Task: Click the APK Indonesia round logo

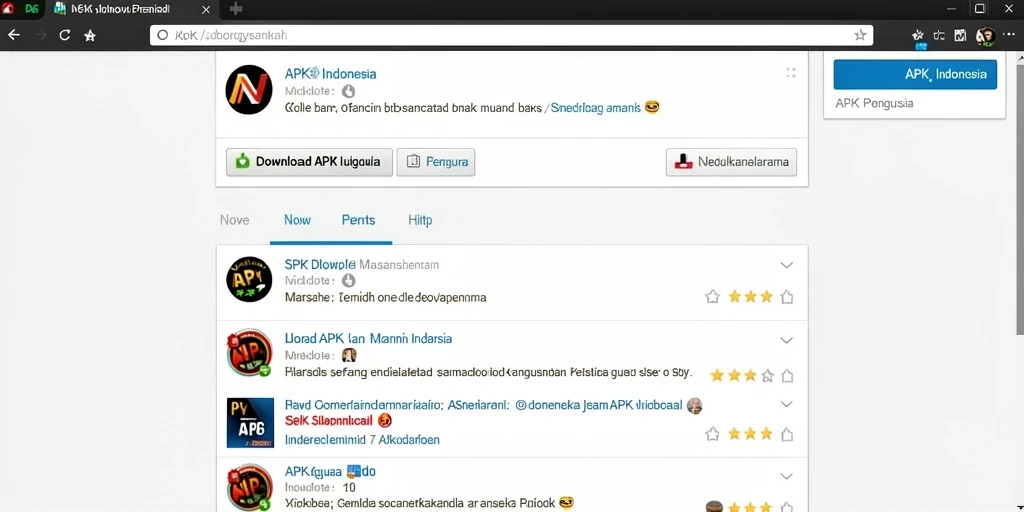Action: [249, 90]
